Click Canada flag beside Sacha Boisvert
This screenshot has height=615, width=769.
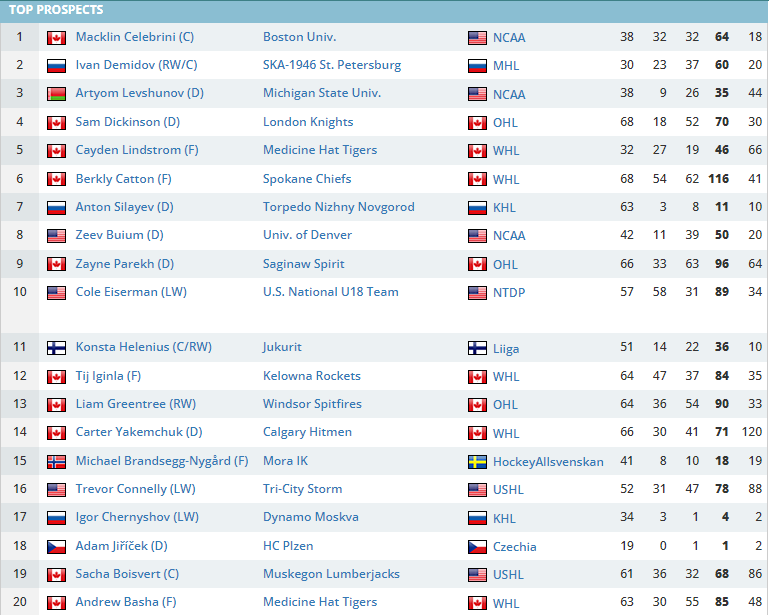[56, 574]
